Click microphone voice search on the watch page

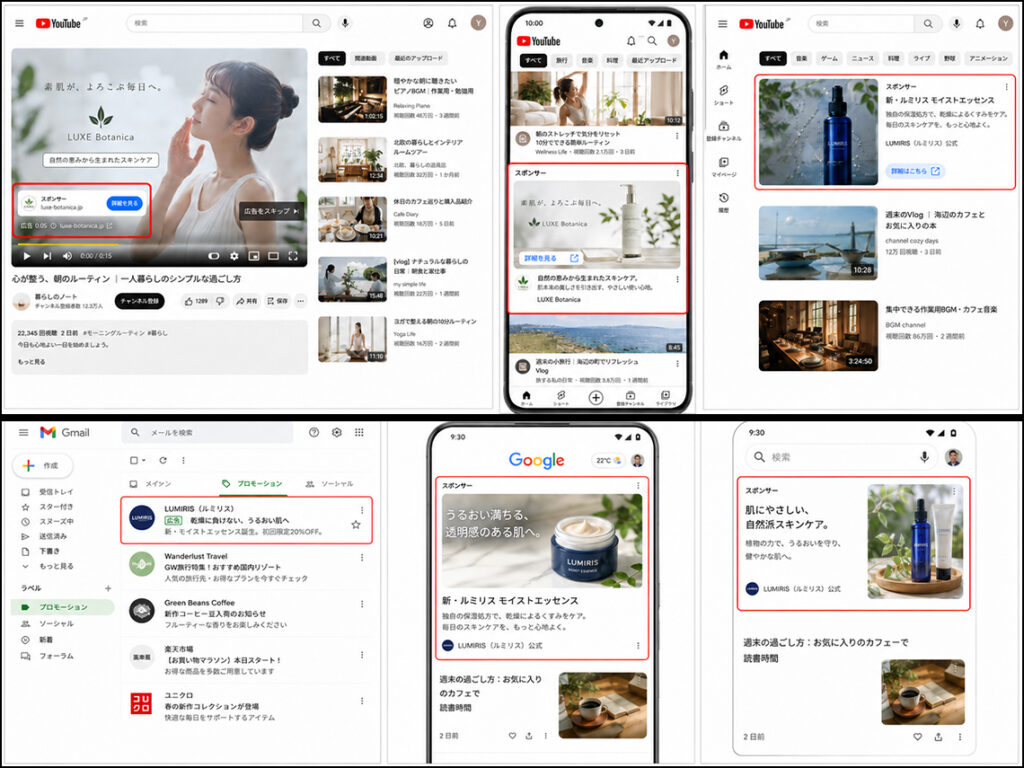[345, 23]
